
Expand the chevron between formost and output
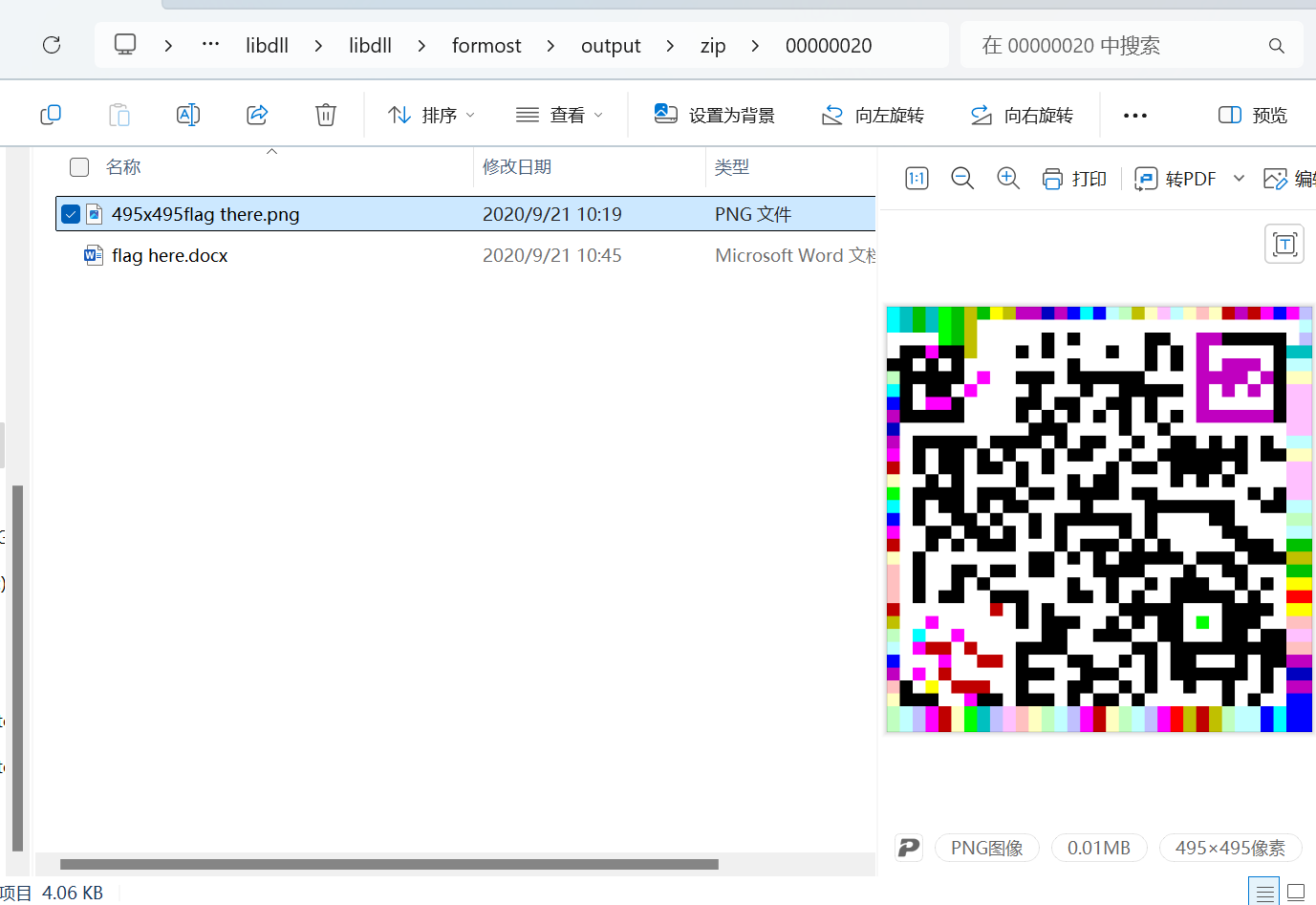(550, 45)
